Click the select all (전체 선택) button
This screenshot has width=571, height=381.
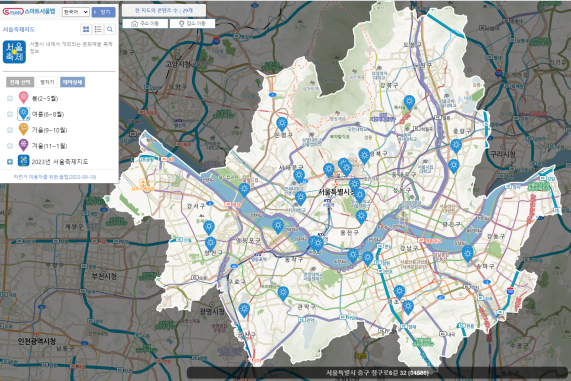coord(20,82)
